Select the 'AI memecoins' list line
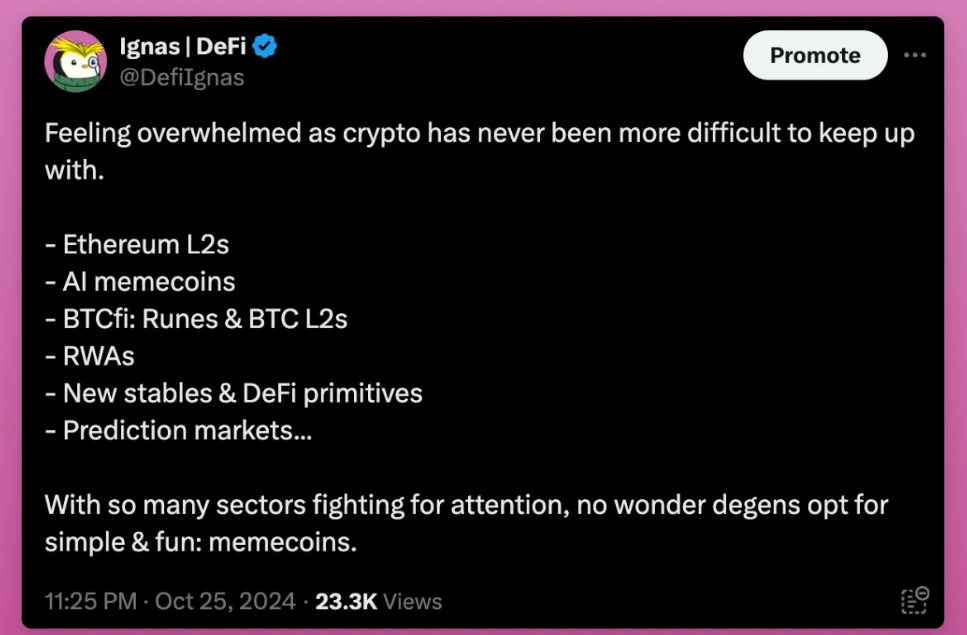 pyautogui.click(x=140, y=282)
